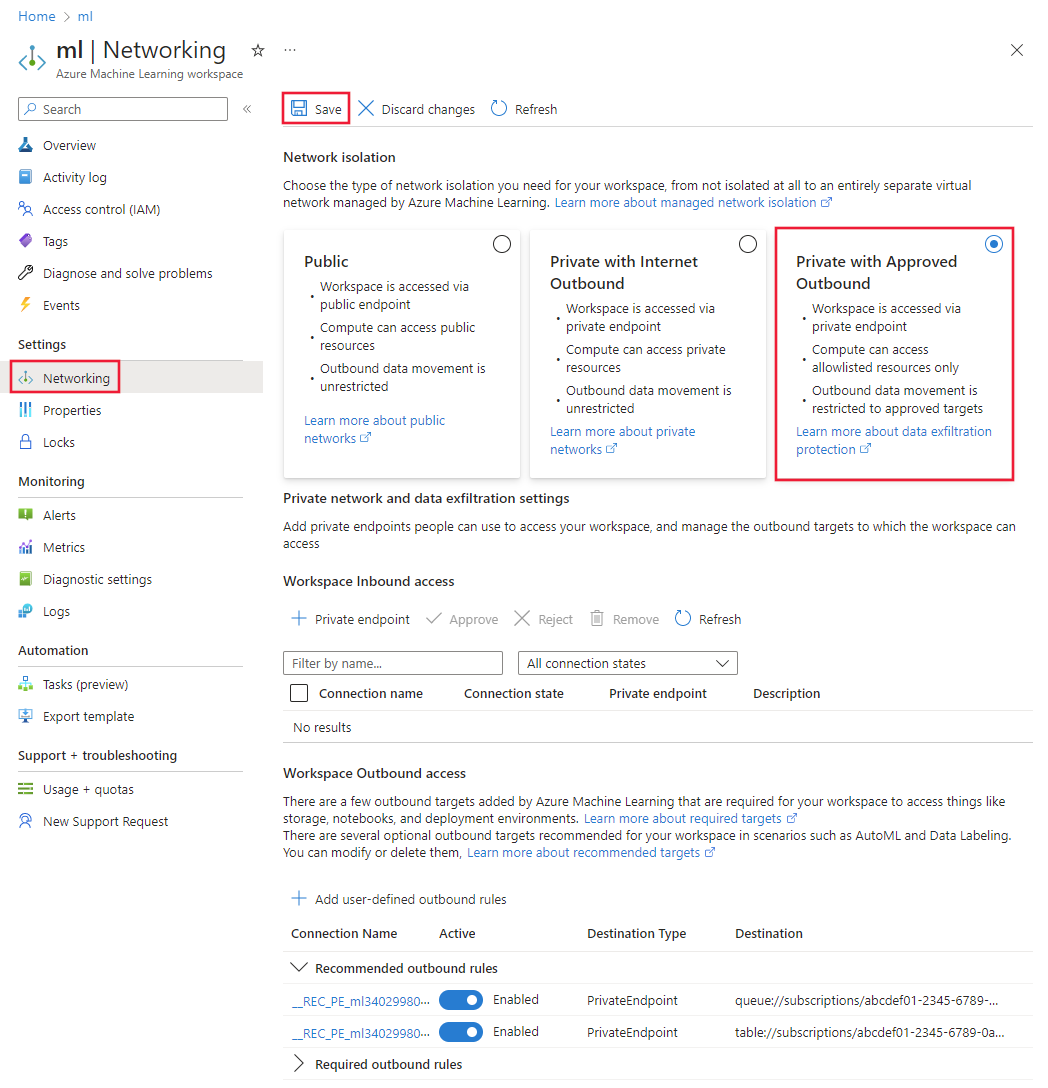Image resolution: width=1048 pixels, height=1088 pixels.
Task: Click the Tags icon
Action: 26,241
